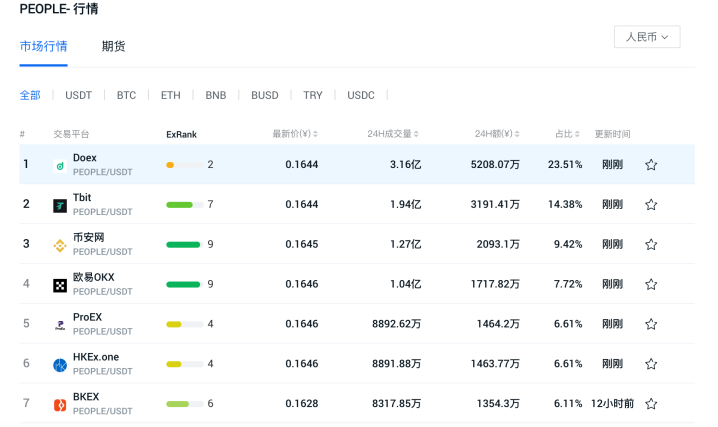This screenshot has height=427, width=718.
Task: Sort by 最新价(¥) column
Action: tap(295, 134)
